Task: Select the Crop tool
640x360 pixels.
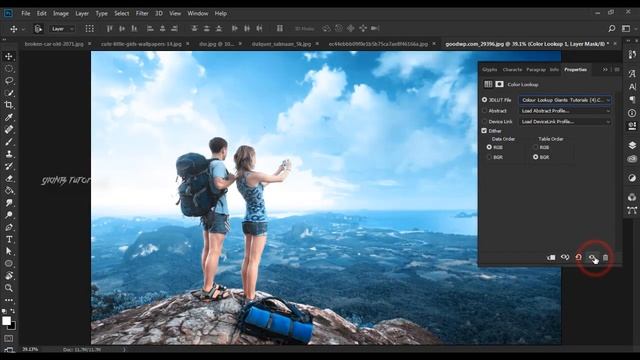Action: pos(9,105)
